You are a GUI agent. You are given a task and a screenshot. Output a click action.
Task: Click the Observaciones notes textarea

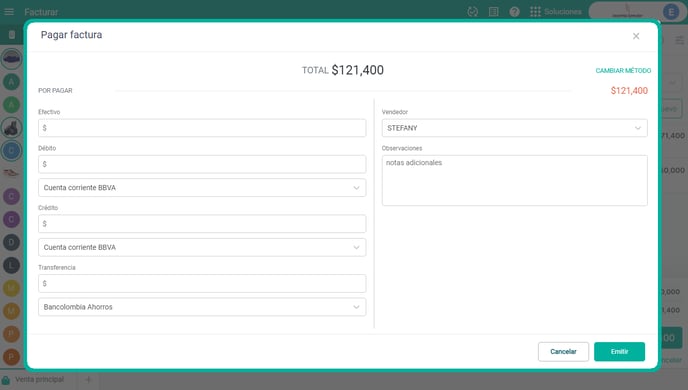(514, 180)
